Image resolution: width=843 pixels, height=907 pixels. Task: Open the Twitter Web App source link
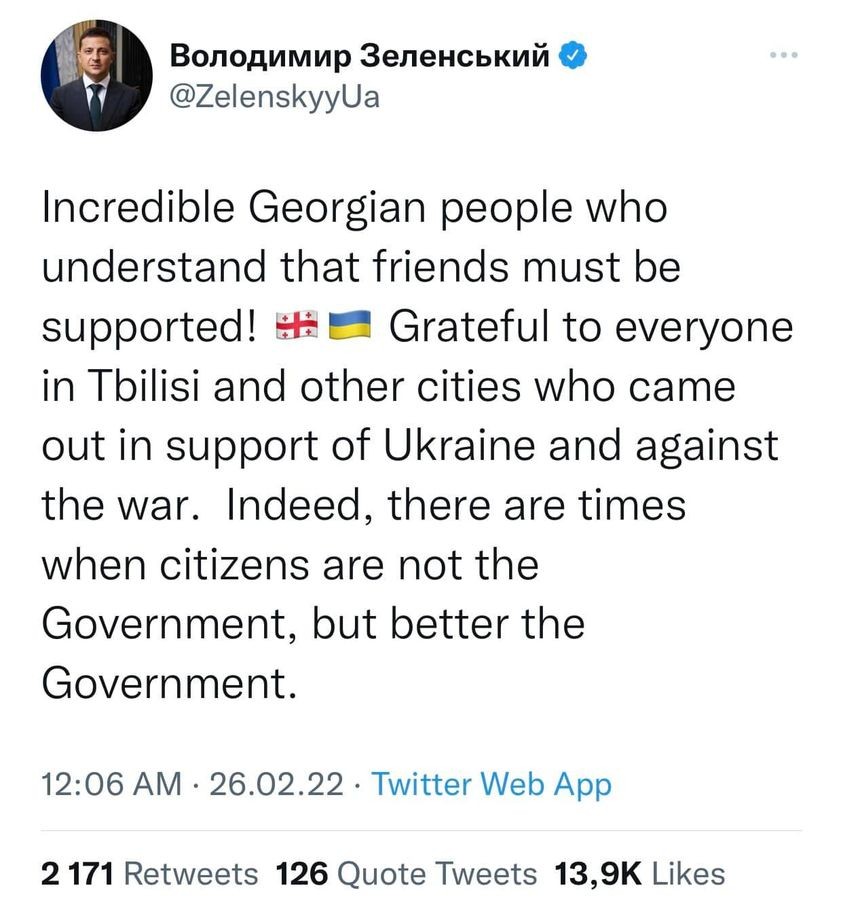click(491, 784)
